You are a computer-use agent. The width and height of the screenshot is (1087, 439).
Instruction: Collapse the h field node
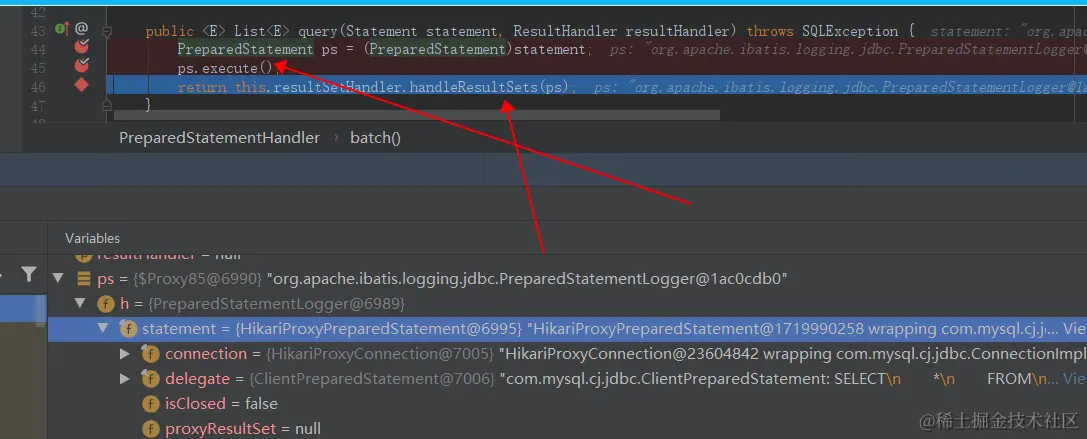tap(80, 304)
